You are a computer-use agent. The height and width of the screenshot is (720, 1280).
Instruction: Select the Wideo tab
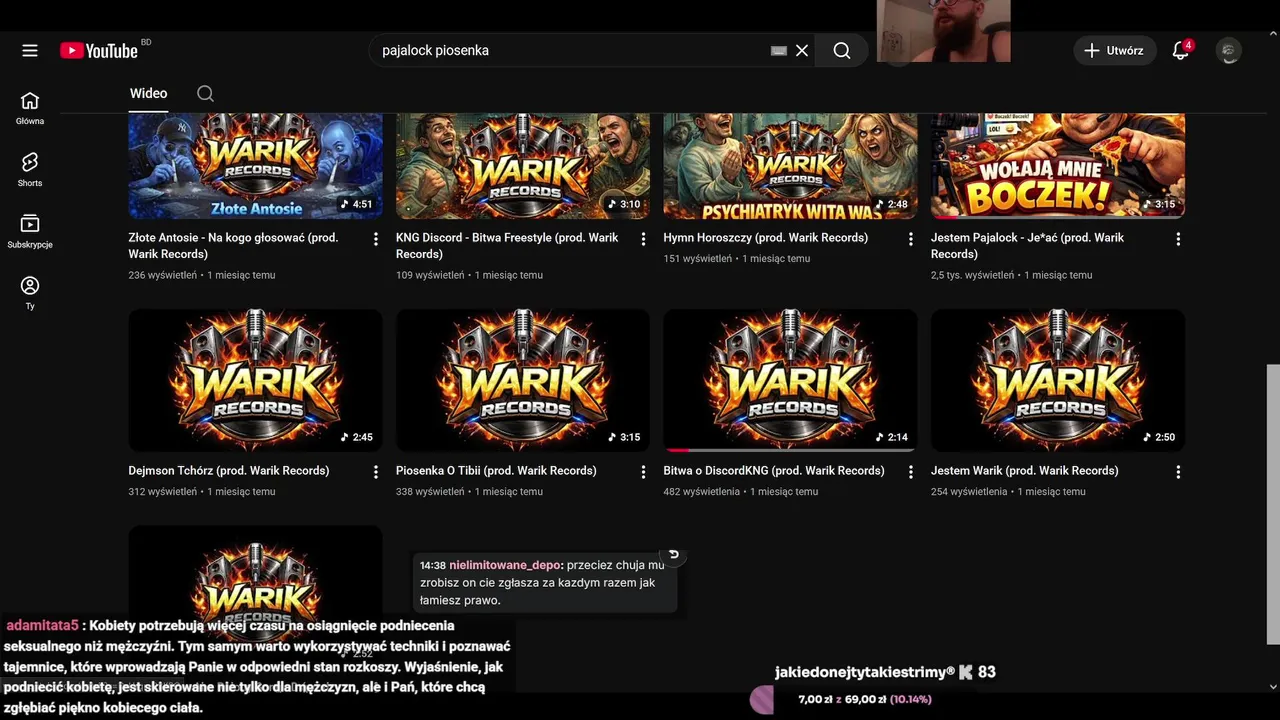click(148, 93)
